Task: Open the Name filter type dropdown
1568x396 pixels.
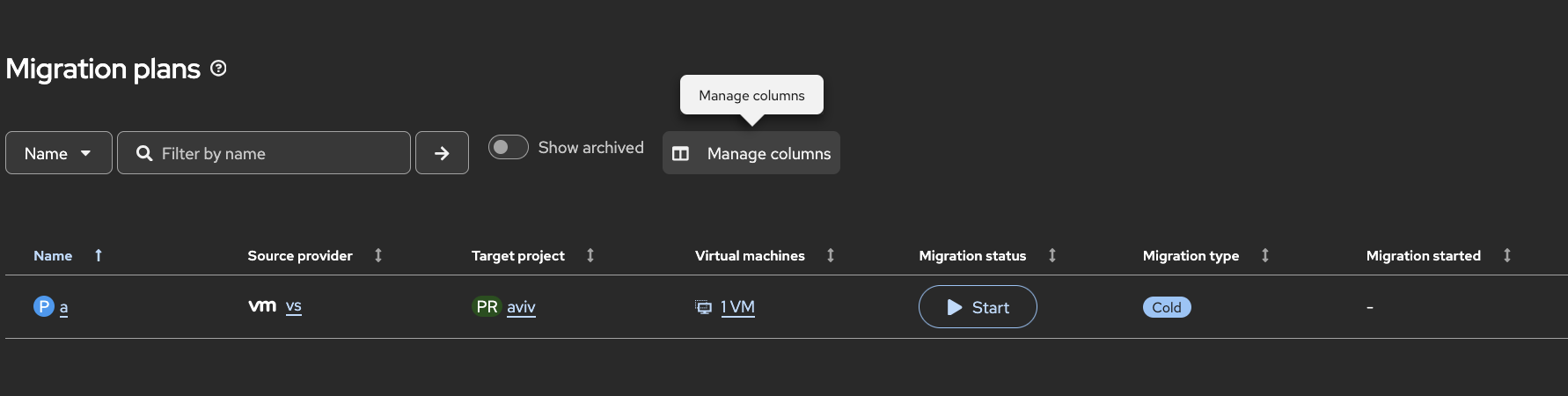Action: pyautogui.click(x=59, y=153)
